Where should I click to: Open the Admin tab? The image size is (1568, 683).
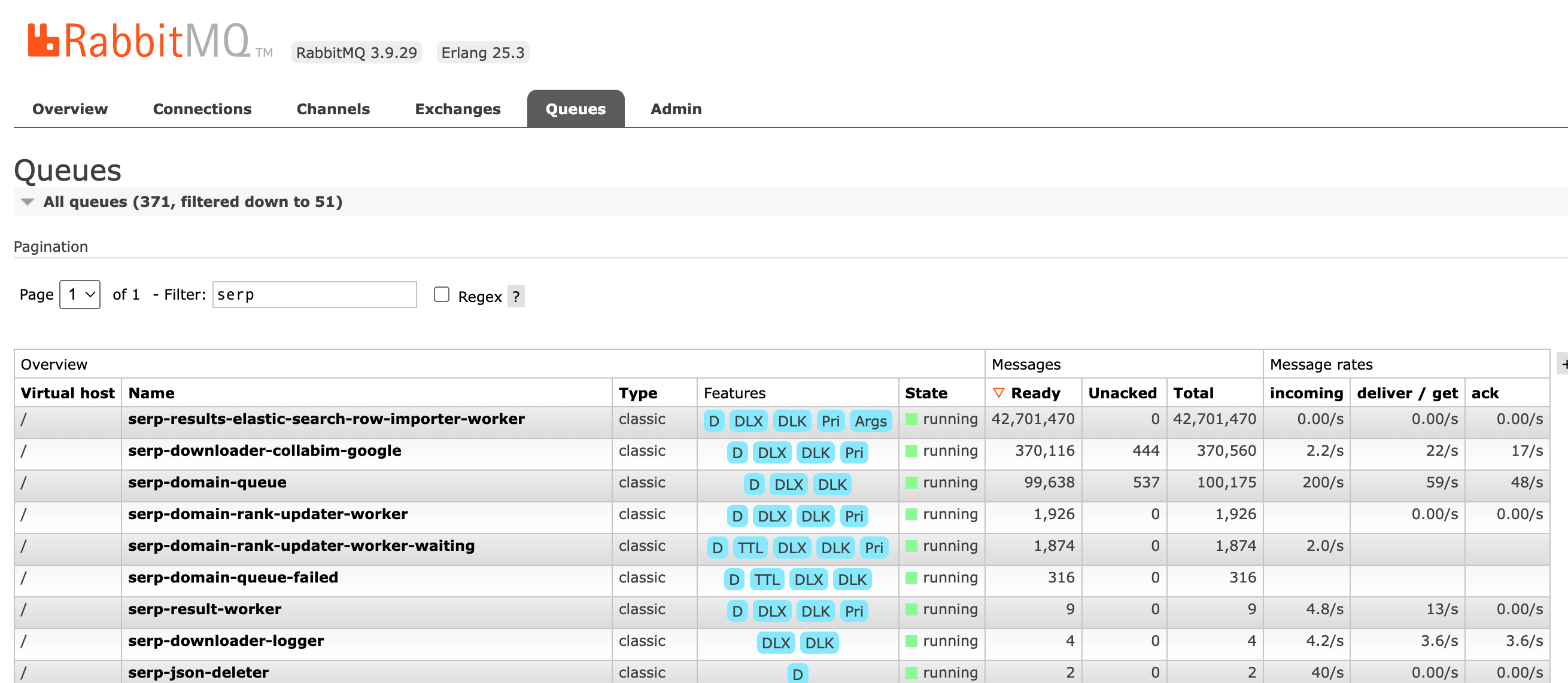tap(676, 109)
